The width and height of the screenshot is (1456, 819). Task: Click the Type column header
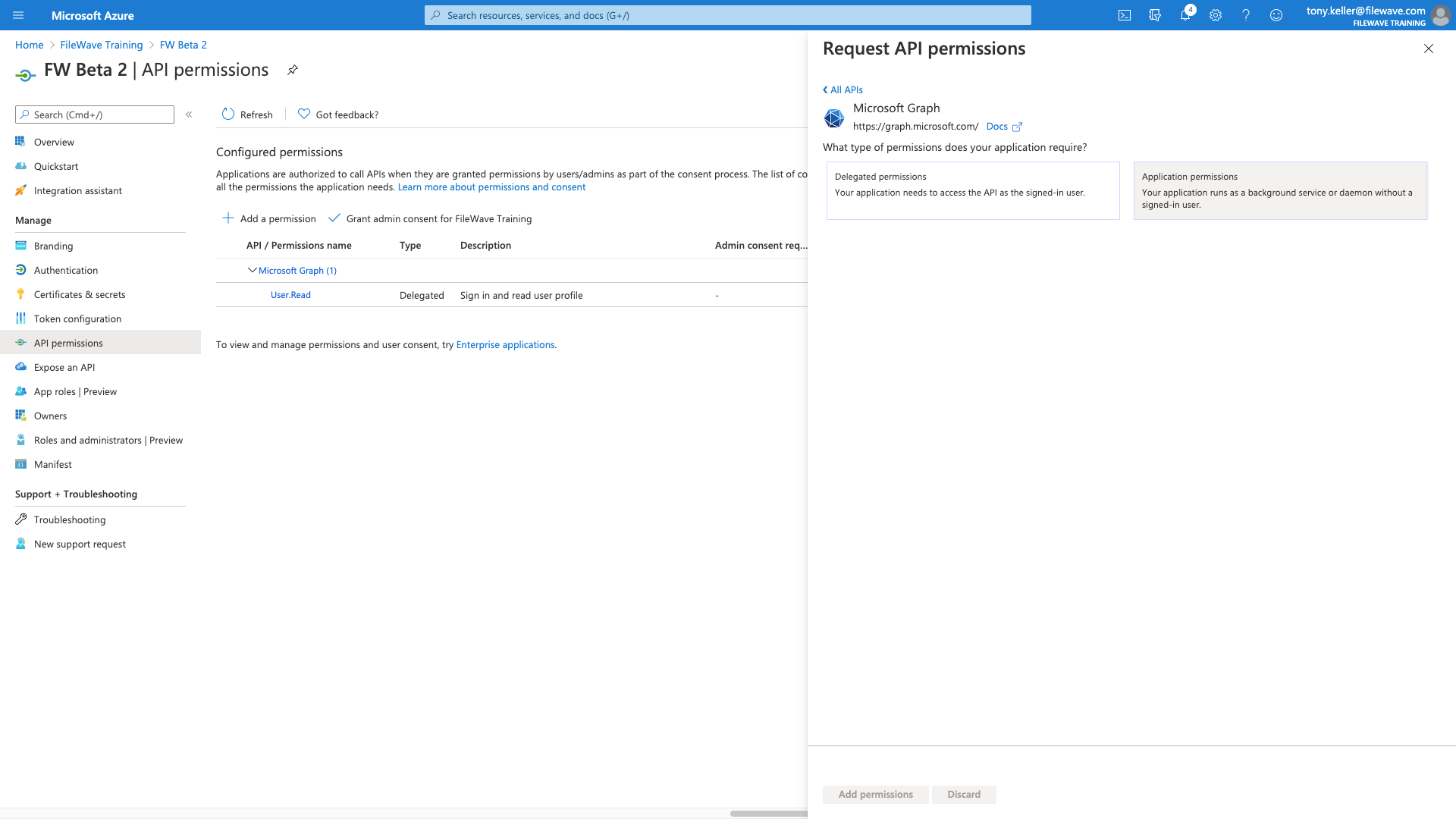point(410,245)
